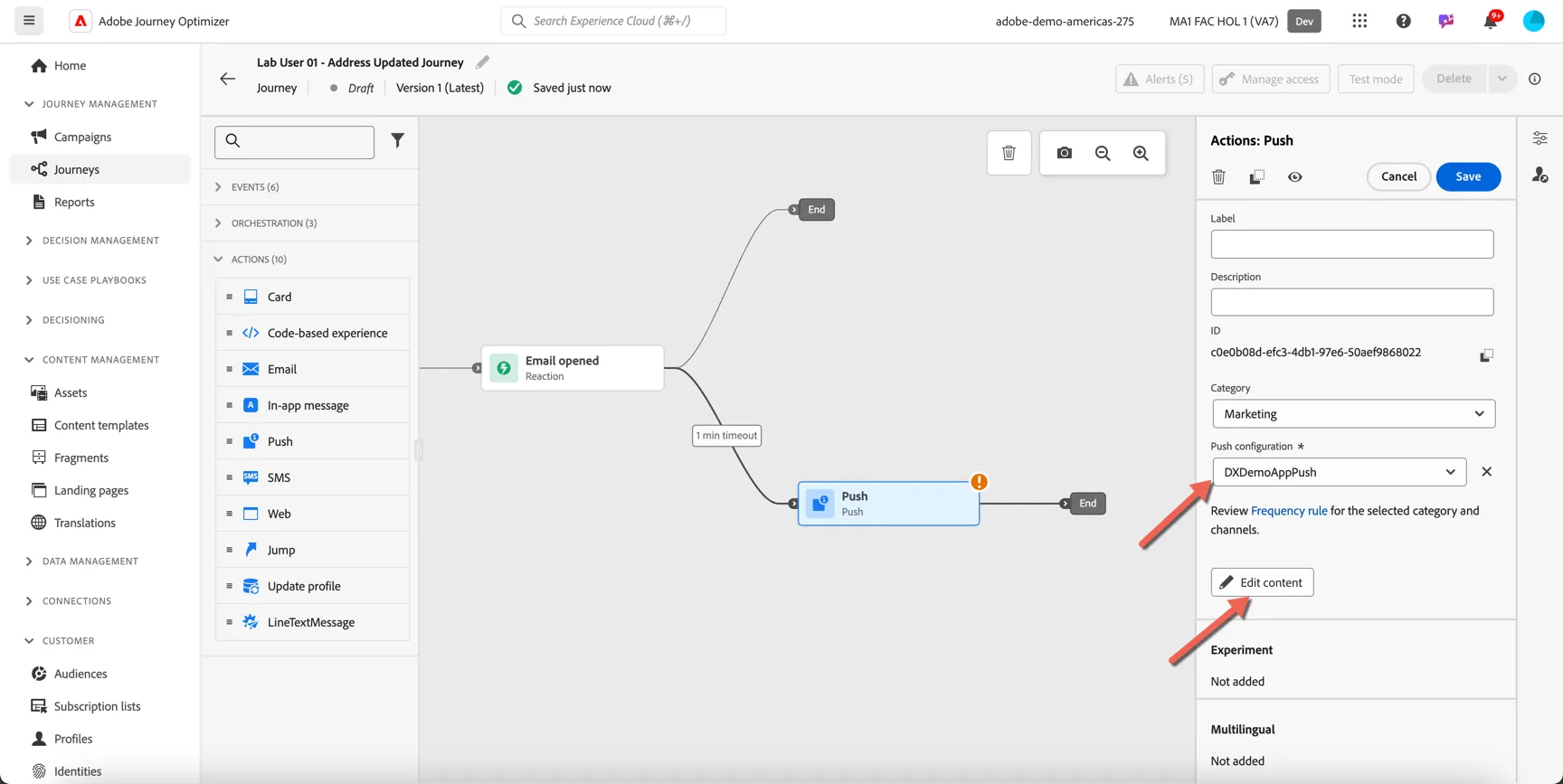Select the Push activity node on canvas
The height and width of the screenshot is (784, 1563).
pos(888,504)
